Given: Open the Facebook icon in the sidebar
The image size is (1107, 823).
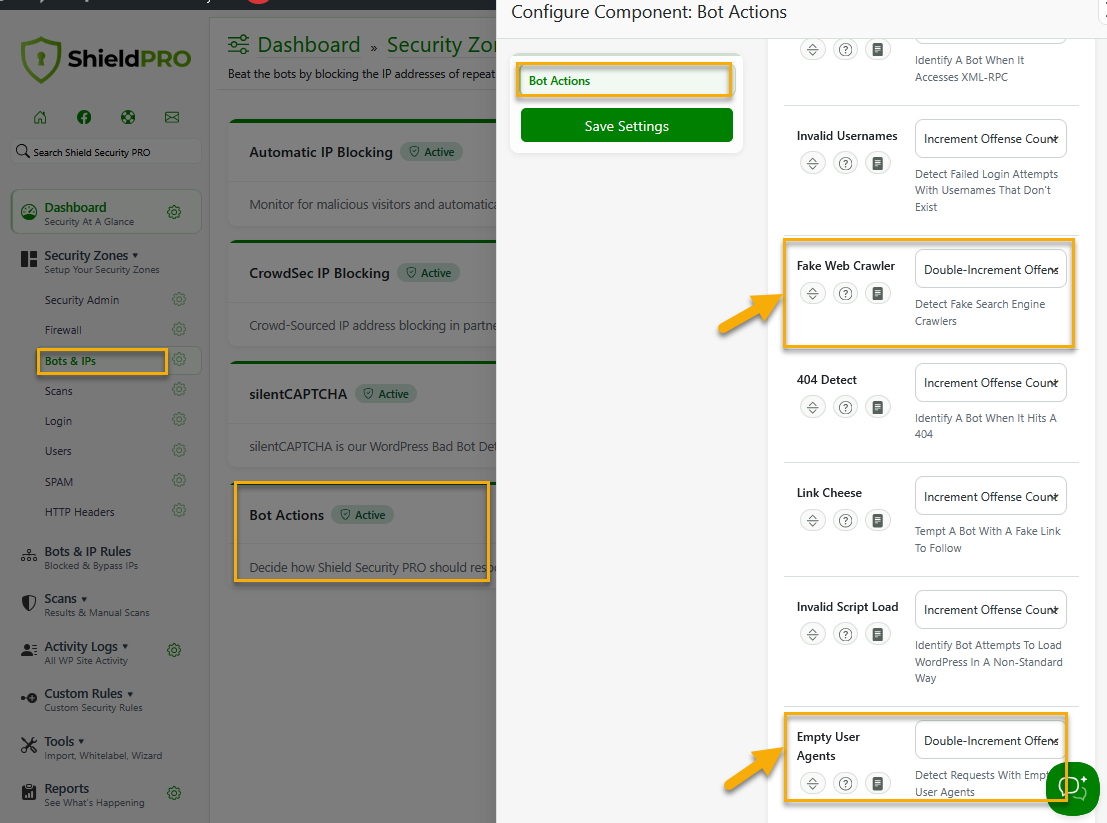Looking at the screenshot, I should (84, 117).
